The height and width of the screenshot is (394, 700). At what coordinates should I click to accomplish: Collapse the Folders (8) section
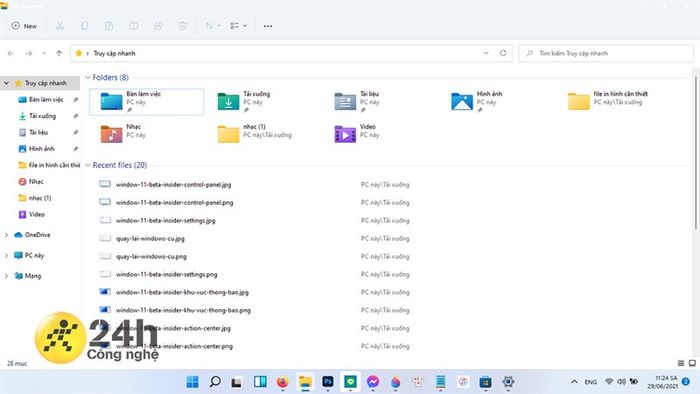(x=88, y=78)
